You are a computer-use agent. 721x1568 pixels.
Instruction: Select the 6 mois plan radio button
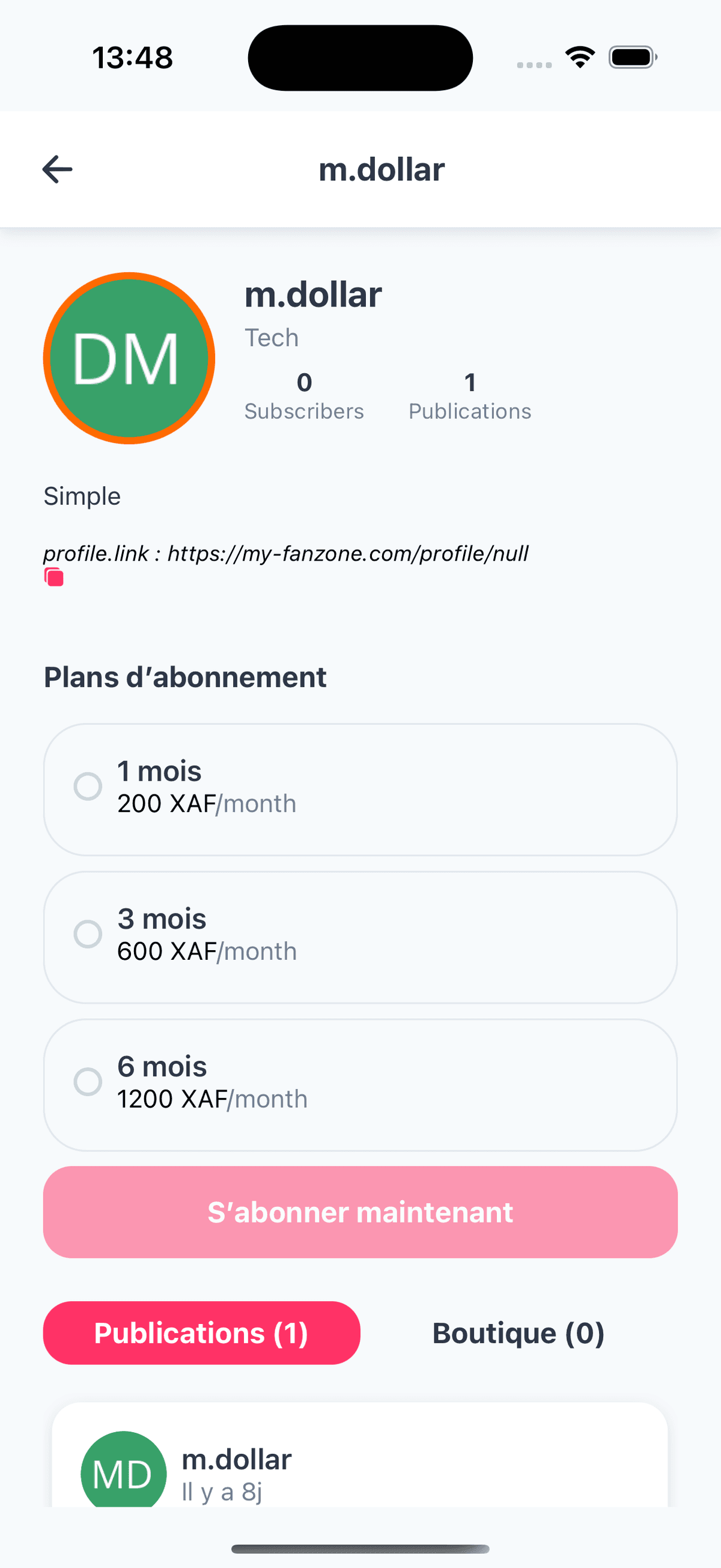pyautogui.click(x=88, y=1082)
